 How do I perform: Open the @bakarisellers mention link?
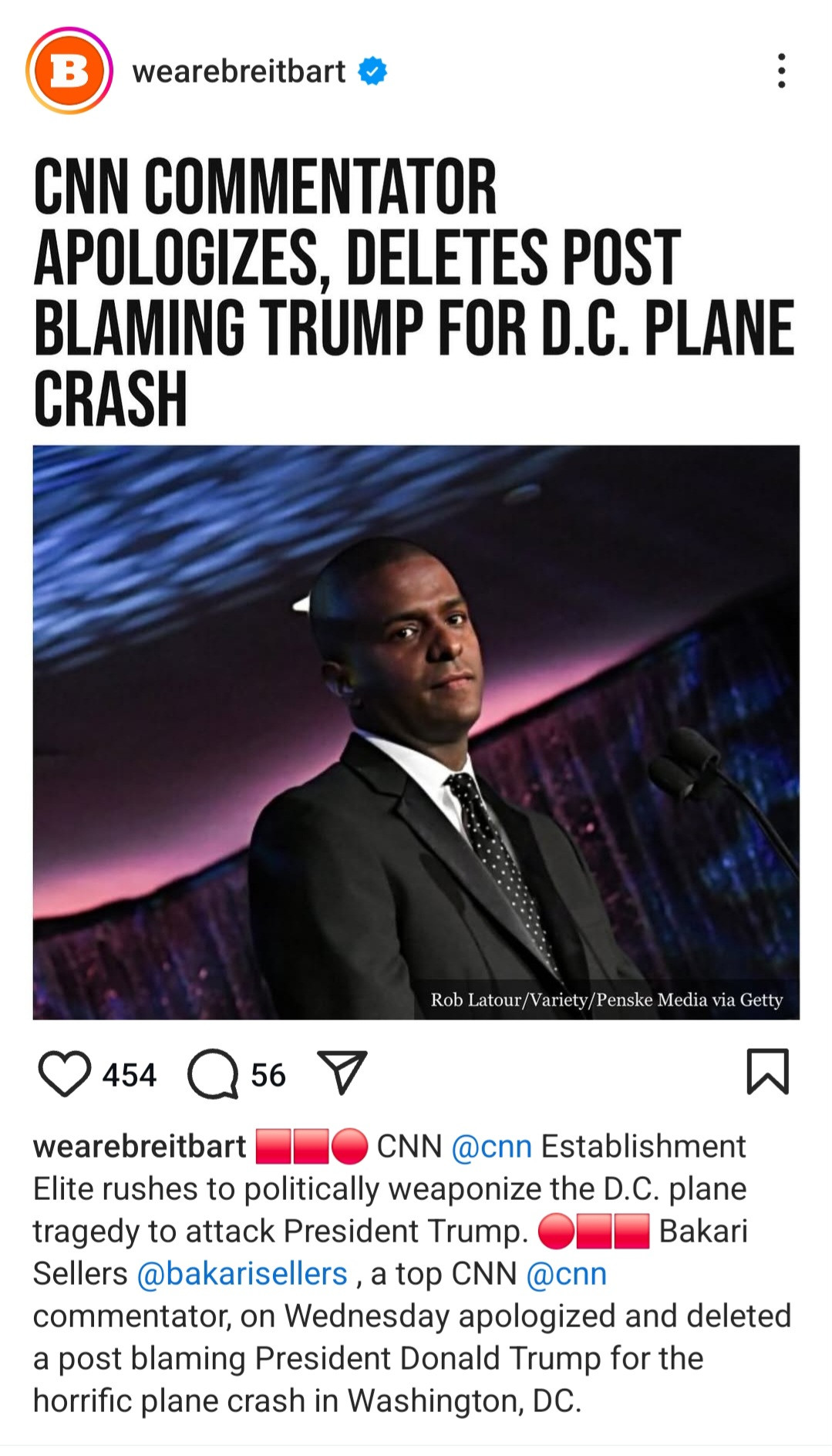(242, 1273)
